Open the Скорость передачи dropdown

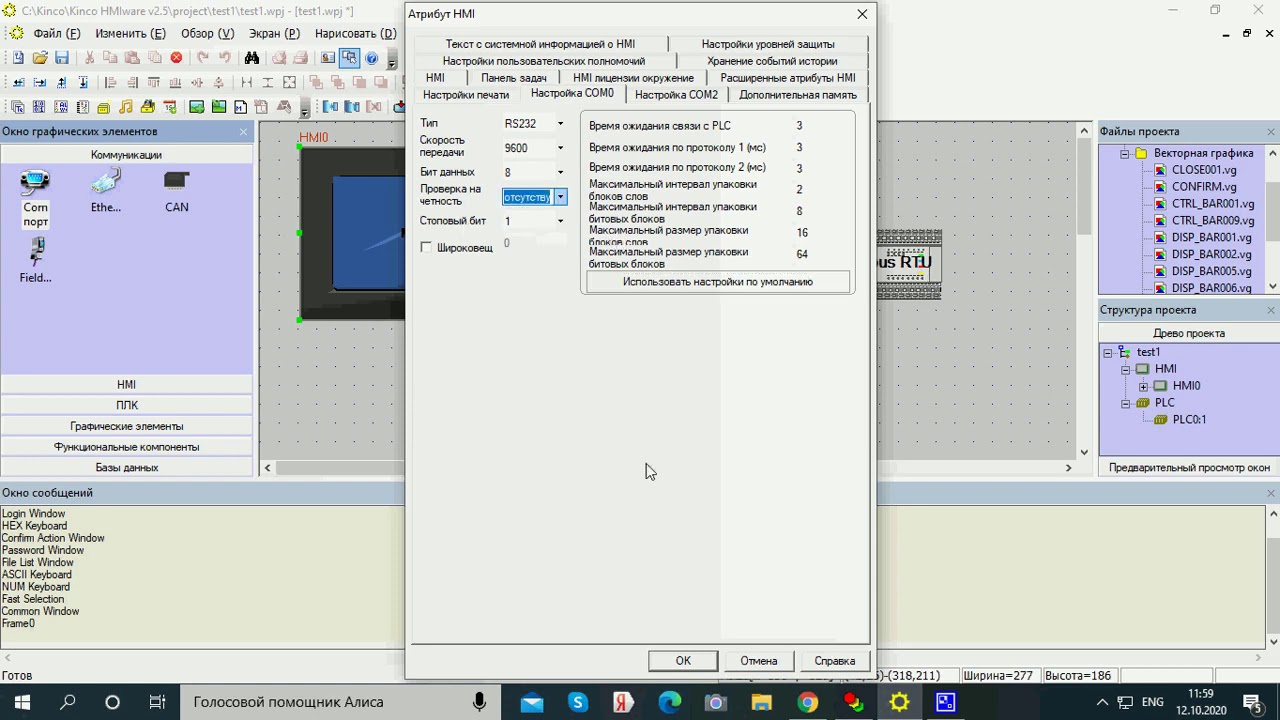(x=560, y=148)
